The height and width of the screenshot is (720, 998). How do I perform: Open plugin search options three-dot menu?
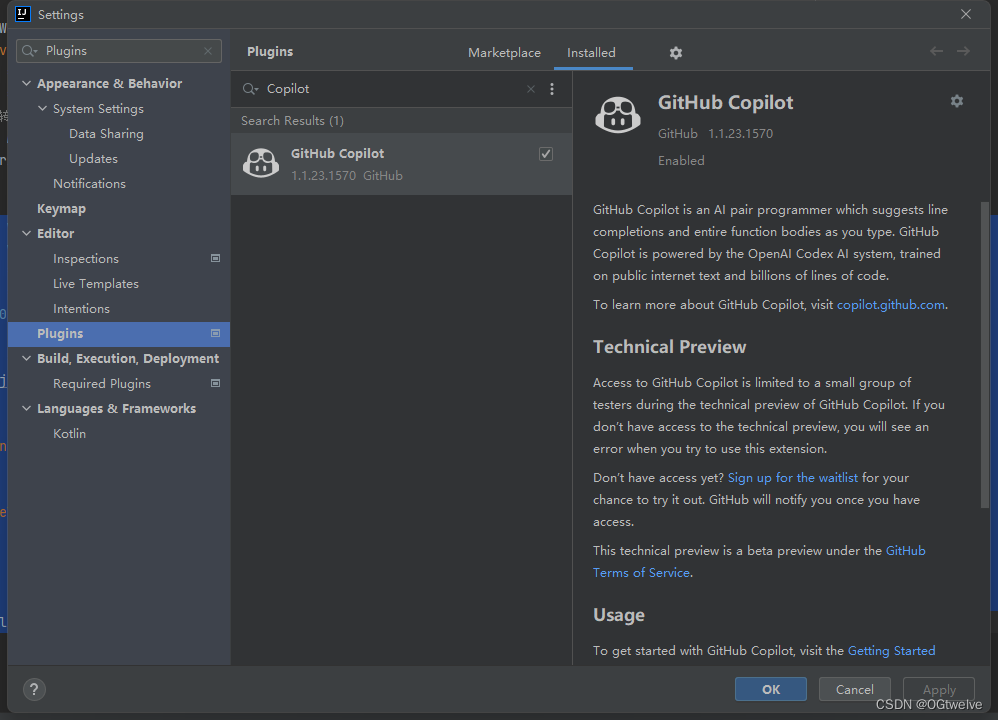(552, 89)
